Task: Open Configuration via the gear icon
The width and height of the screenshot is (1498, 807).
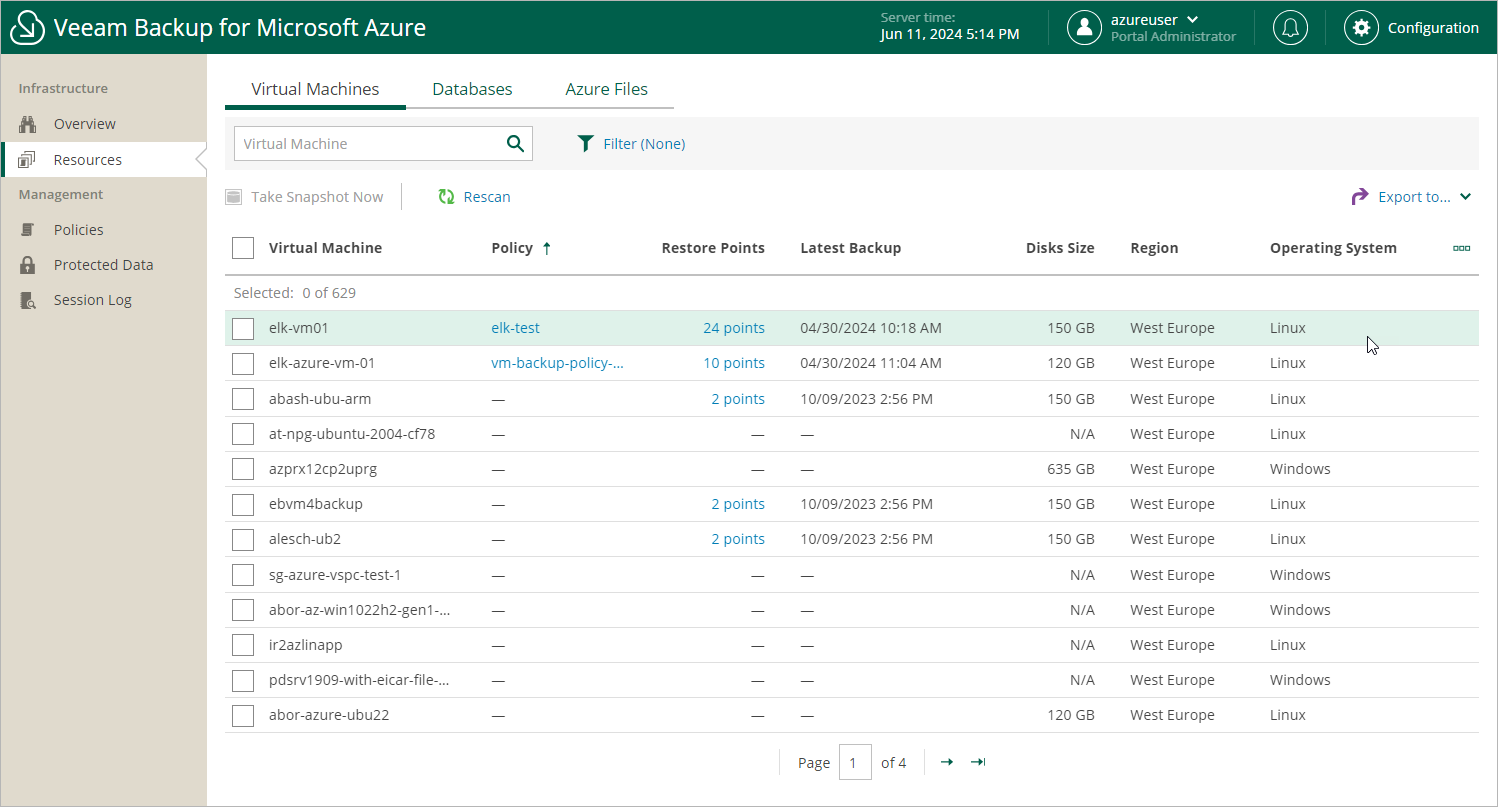Action: click(1361, 28)
